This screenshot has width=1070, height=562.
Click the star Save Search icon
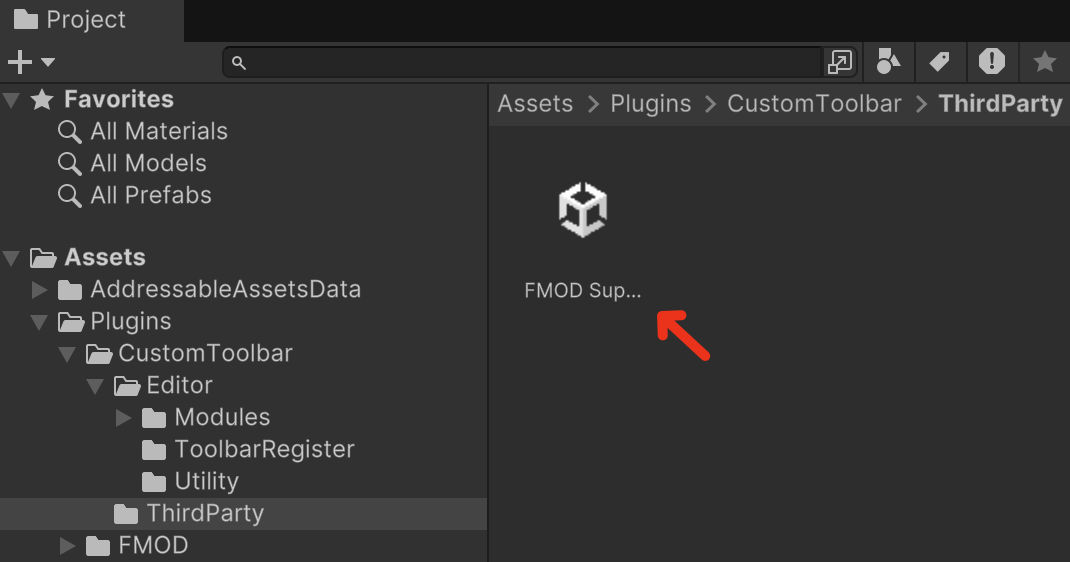[1044, 62]
